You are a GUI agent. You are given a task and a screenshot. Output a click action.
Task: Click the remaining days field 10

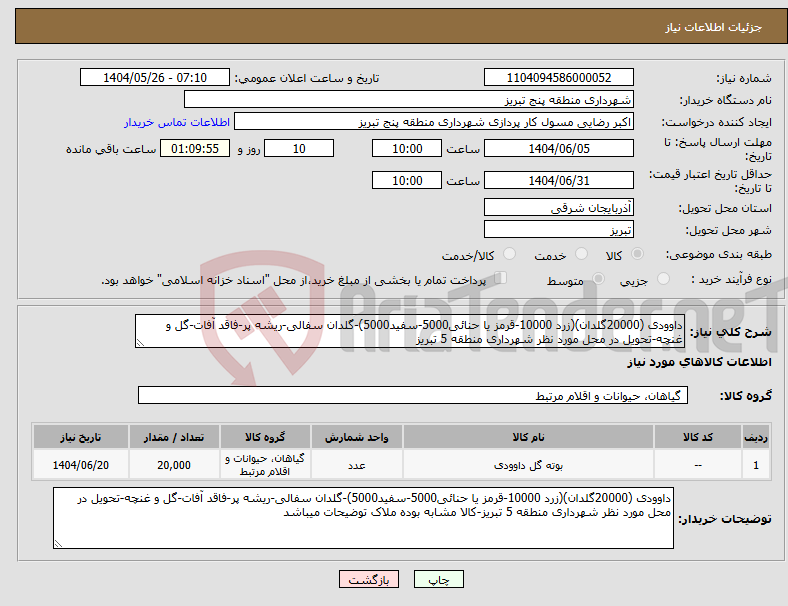[x=299, y=149]
